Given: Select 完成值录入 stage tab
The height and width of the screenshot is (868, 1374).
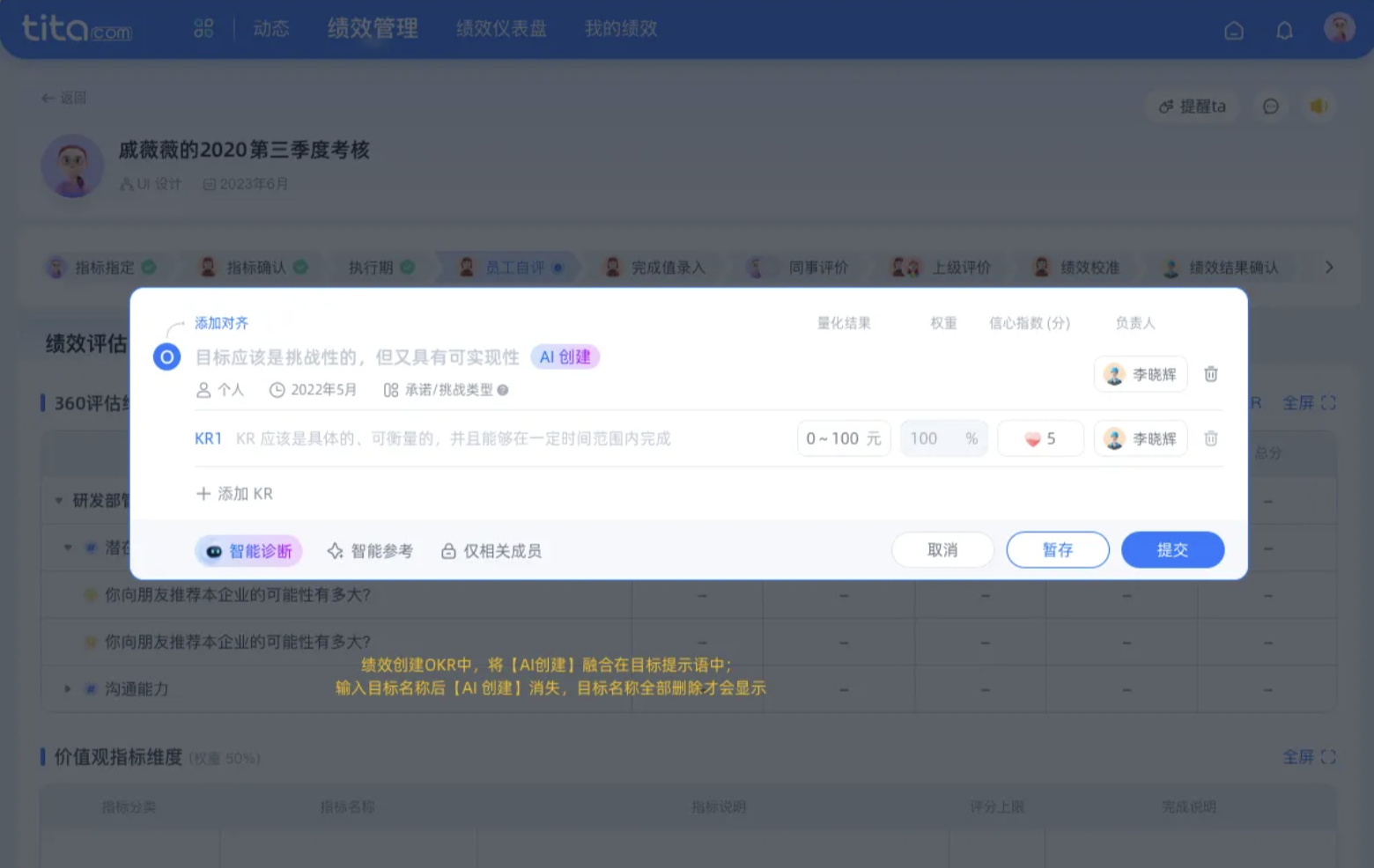Looking at the screenshot, I should [x=655, y=267].
